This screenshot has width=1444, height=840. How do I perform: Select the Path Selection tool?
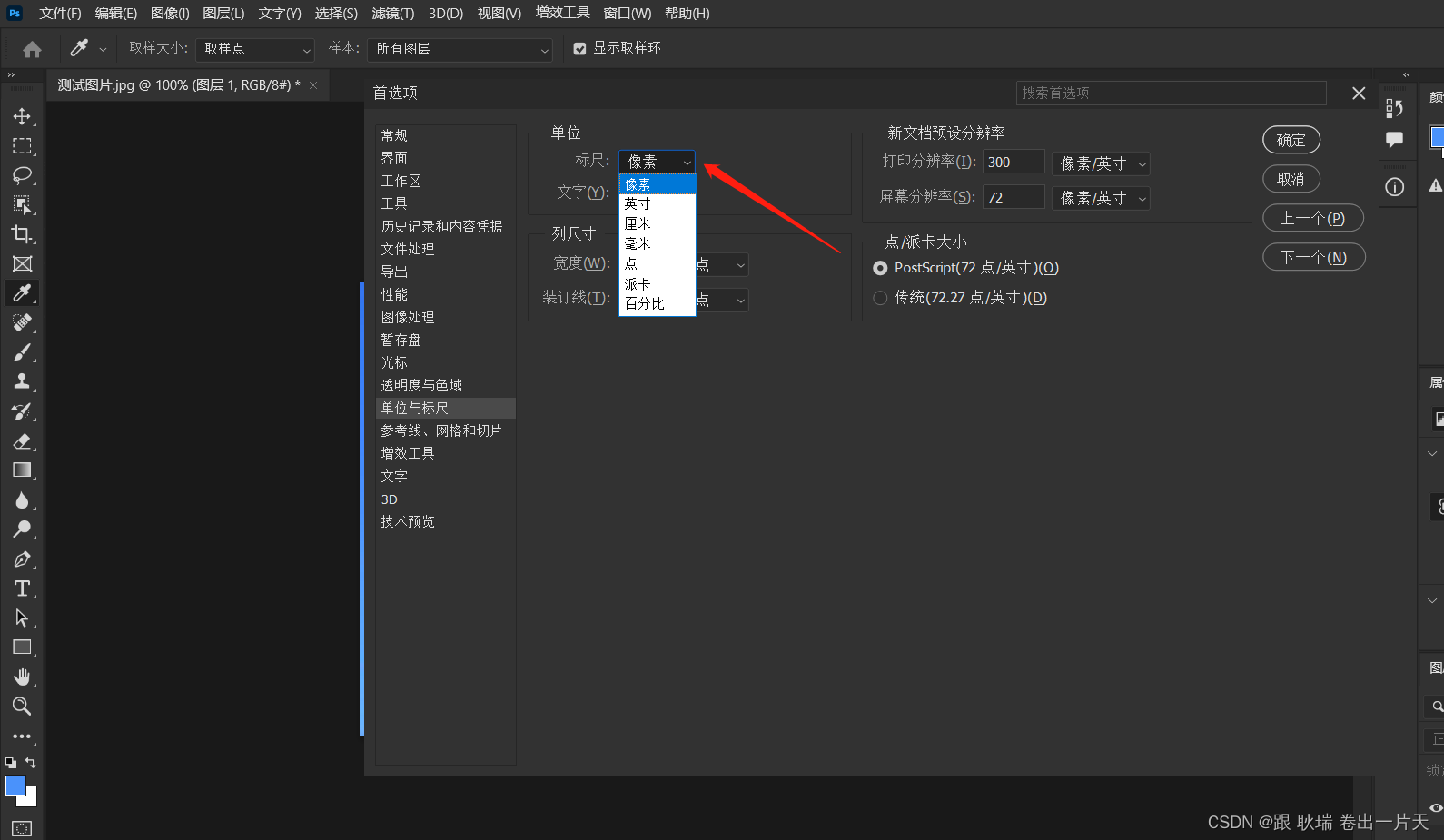(x=22, y=618)
